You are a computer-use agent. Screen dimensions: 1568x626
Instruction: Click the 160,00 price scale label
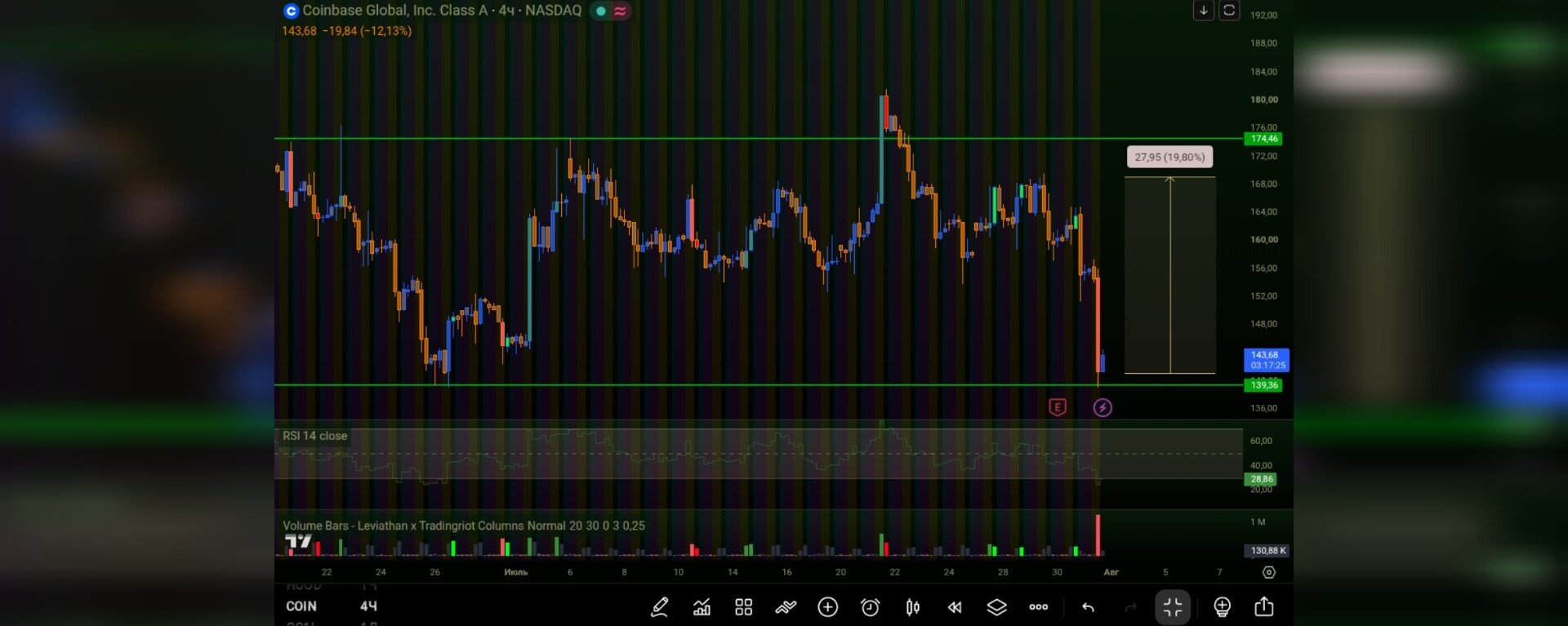pyautogui.click(x=1263, y=240)
